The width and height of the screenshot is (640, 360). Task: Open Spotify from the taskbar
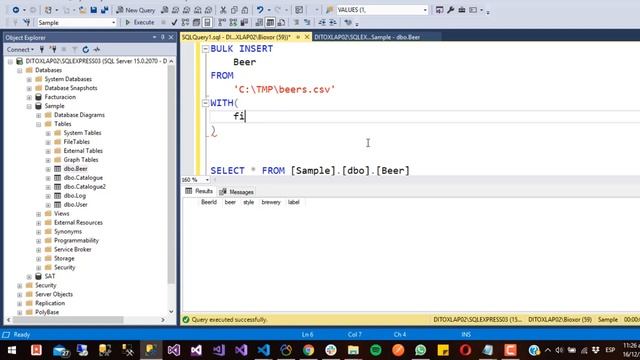pos(376,350)
